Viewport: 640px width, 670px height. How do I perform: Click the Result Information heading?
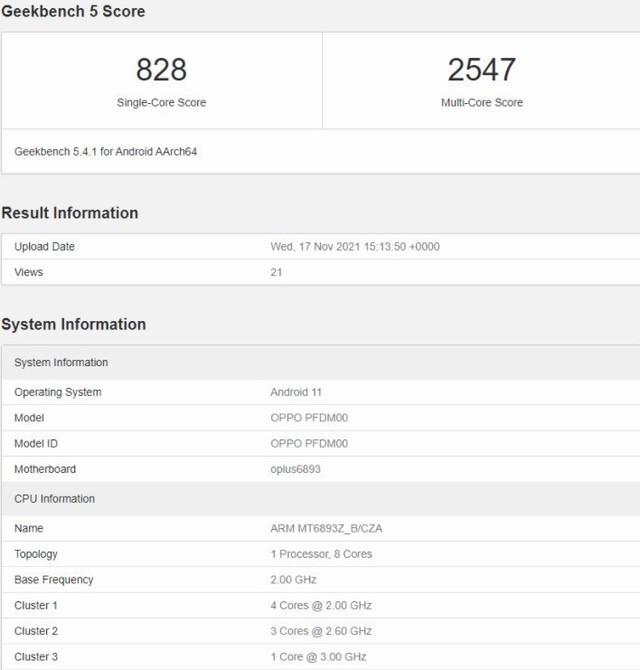click(70, 213)
